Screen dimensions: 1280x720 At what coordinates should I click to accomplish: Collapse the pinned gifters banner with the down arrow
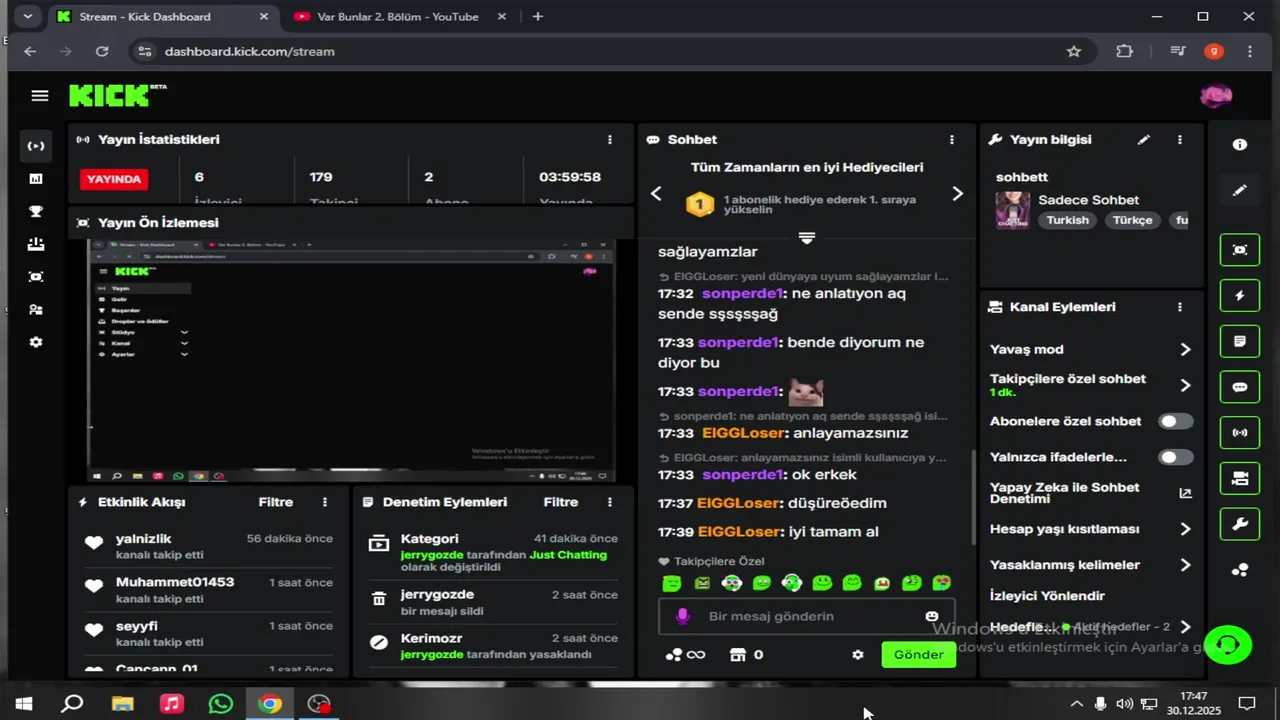point(807,238)
